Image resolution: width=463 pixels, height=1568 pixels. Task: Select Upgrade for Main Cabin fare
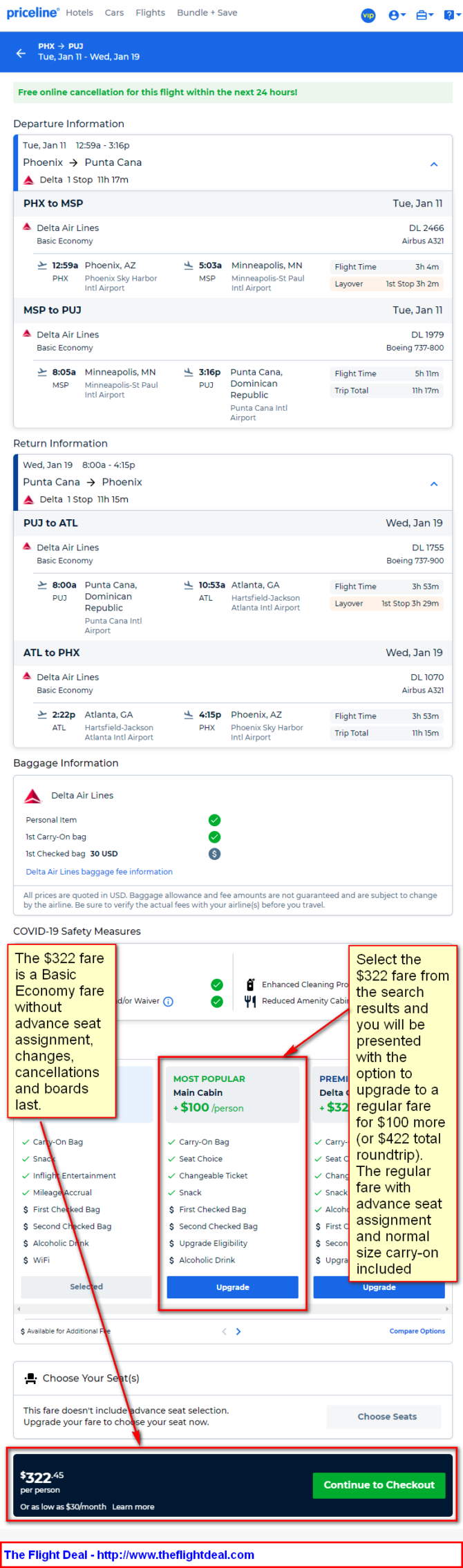tap(232, 1287)
